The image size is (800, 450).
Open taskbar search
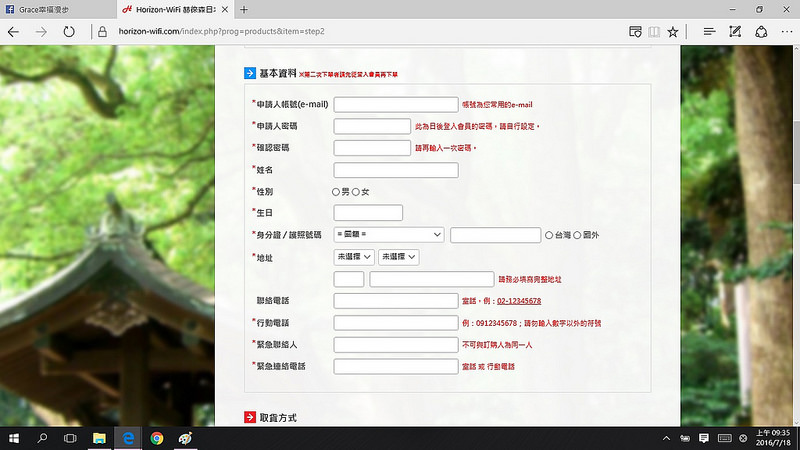click(x=42, y=438)
